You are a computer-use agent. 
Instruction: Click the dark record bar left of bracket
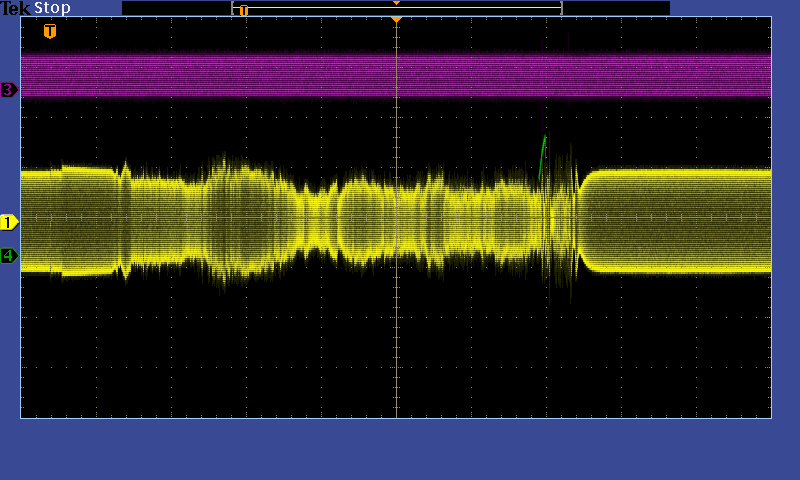(175, 8)
